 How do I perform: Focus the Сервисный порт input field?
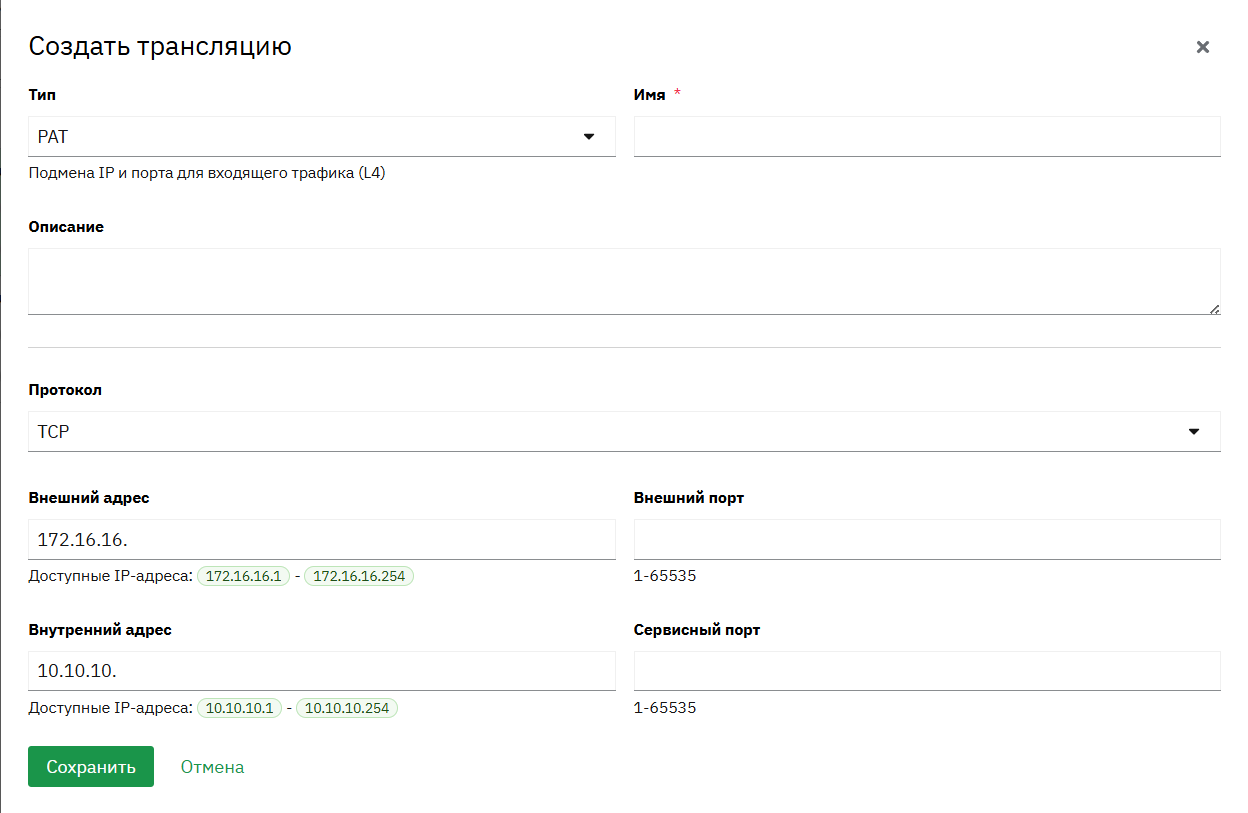[927, 671]
